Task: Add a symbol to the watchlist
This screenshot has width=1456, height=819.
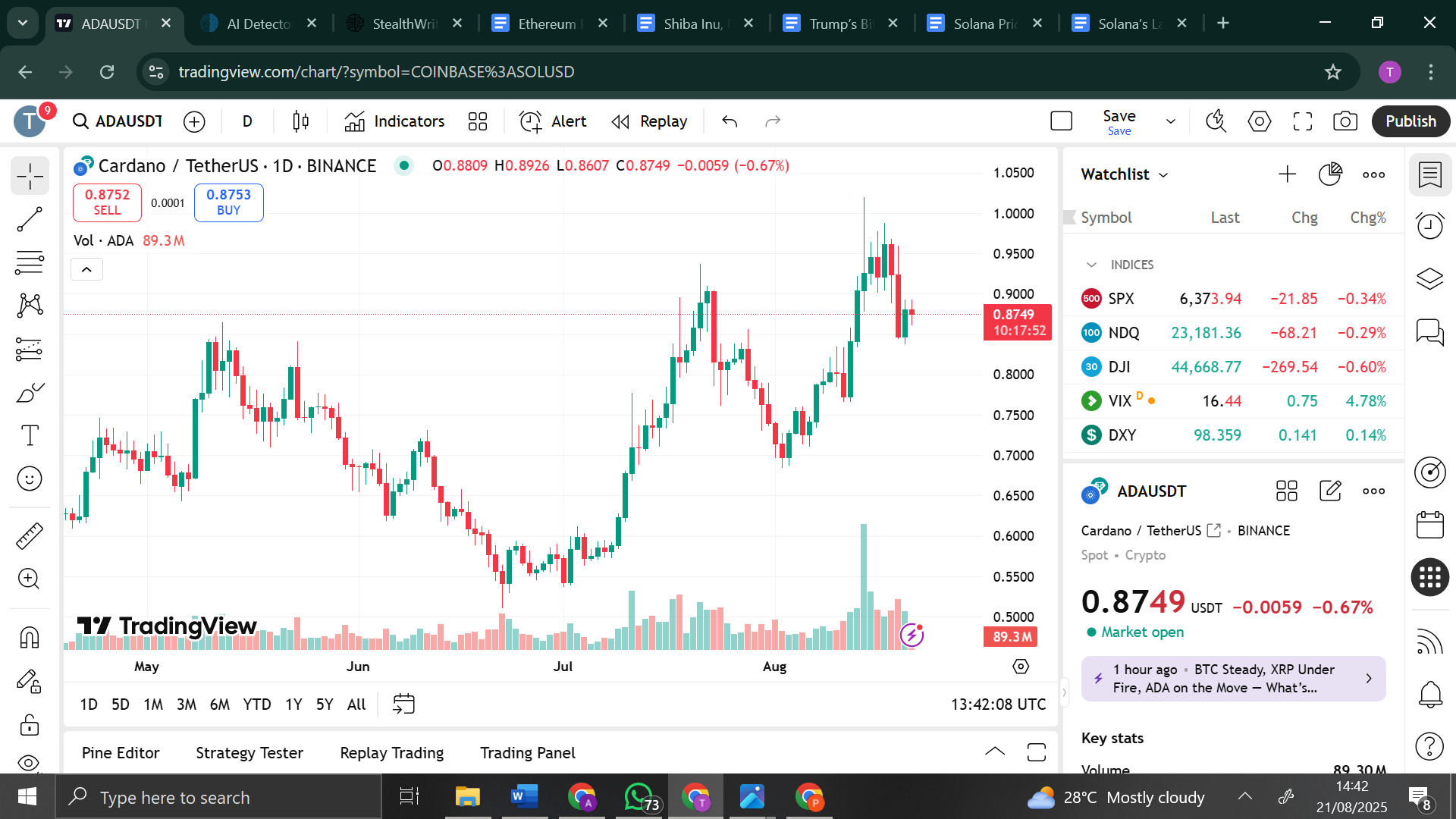Action: [x=1287, y=174]
